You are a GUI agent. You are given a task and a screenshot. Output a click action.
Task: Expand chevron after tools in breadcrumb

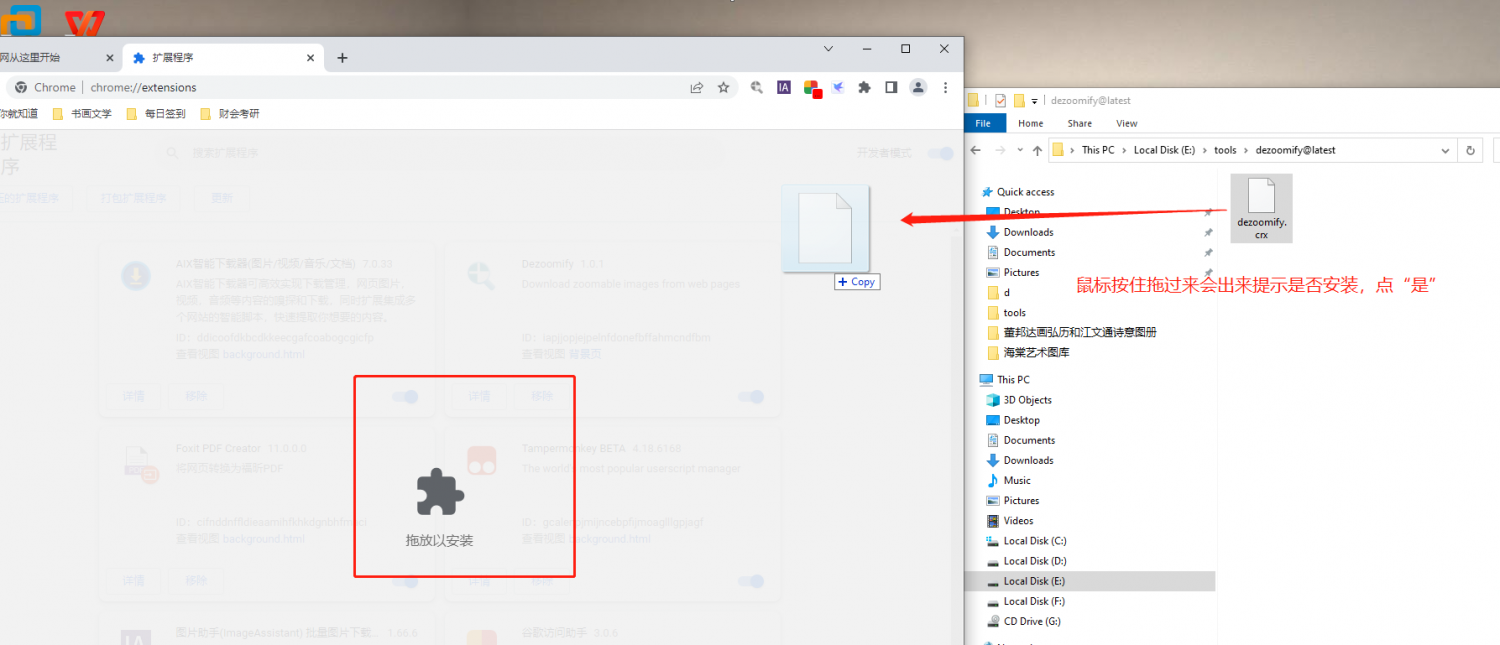click(1246, 150)
